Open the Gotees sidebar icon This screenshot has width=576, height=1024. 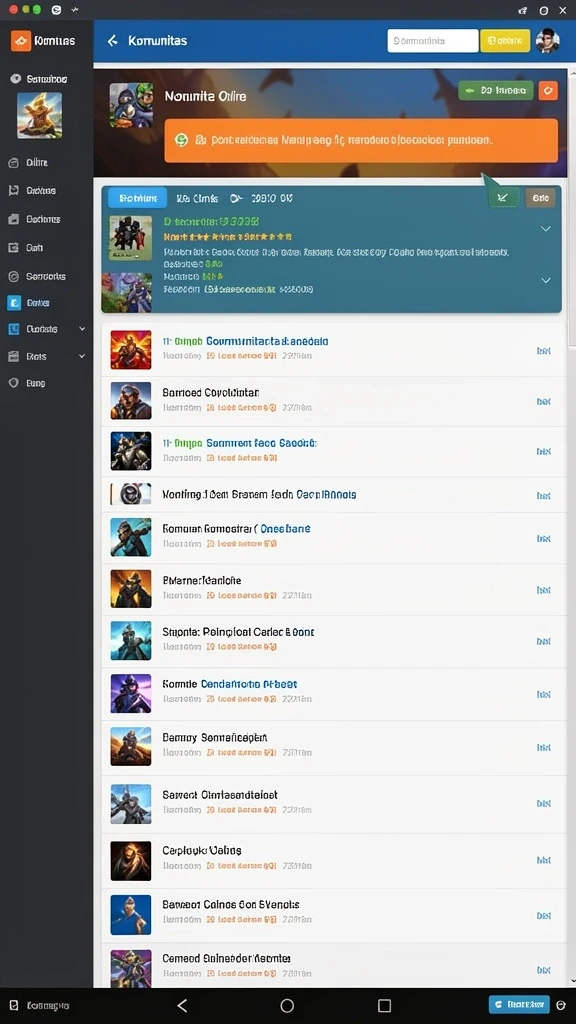13,191
